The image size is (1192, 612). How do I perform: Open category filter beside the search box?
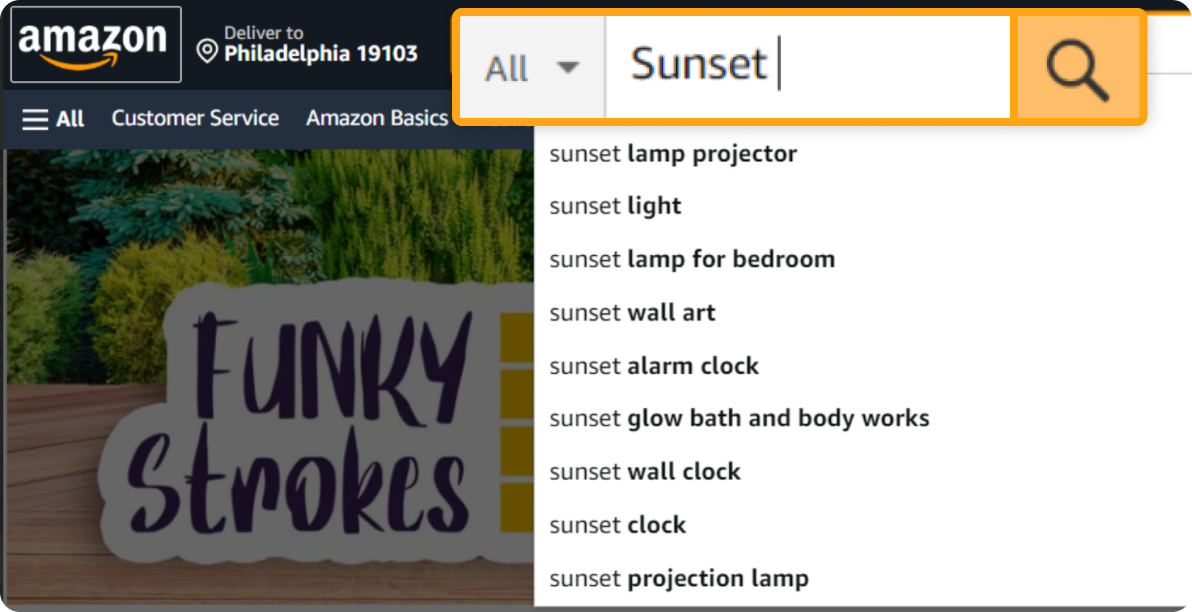(531, 66)
